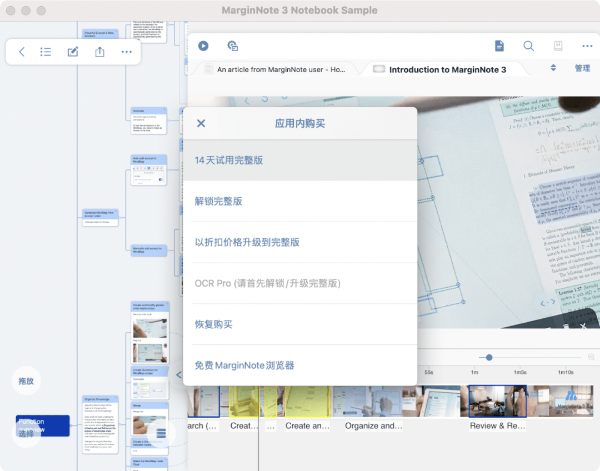Select the Create an... yellow video clip
Screen dimensions: 600x471
click(307, 401)
